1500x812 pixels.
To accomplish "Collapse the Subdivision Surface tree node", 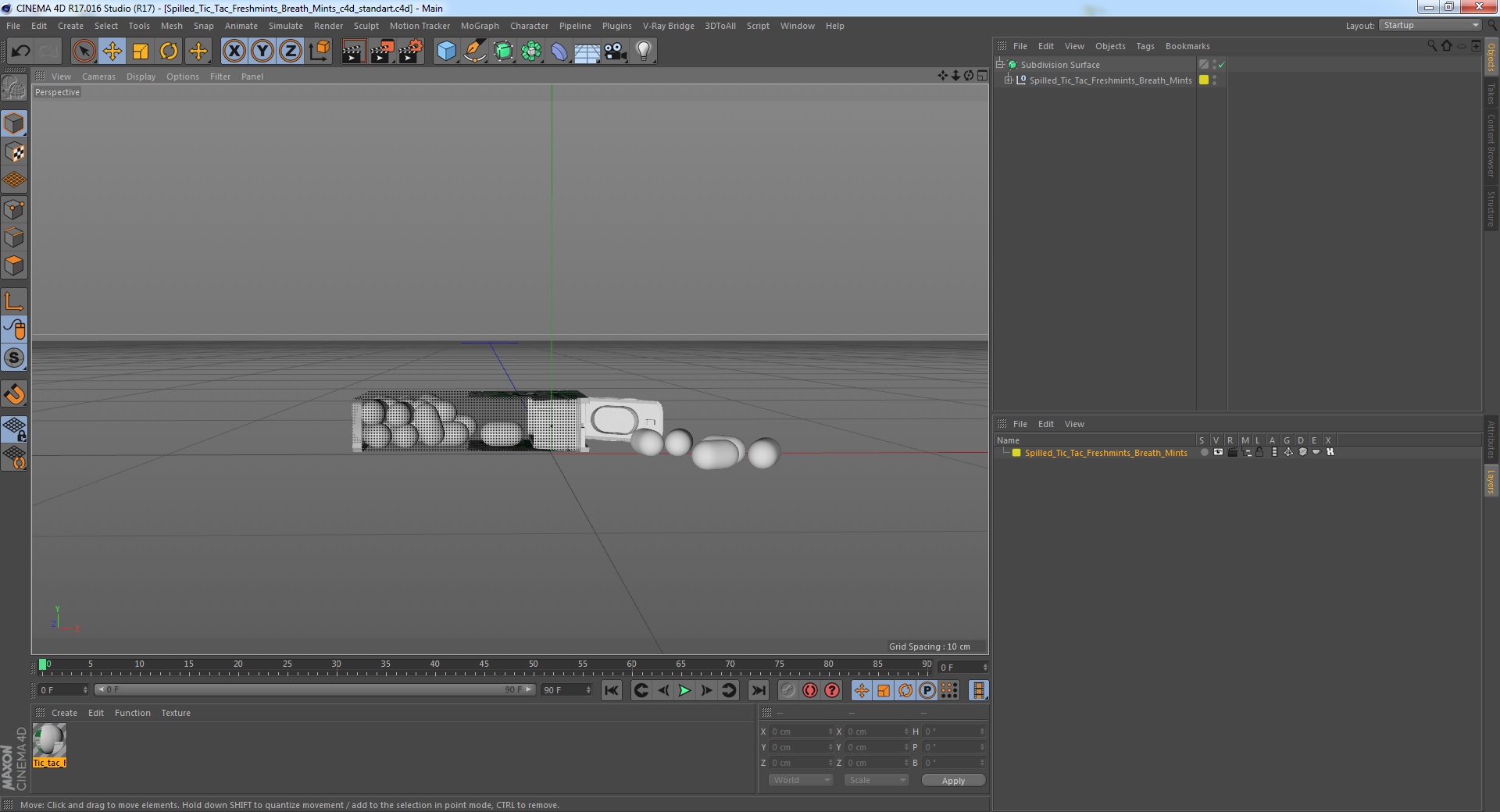I will point(999,64).
